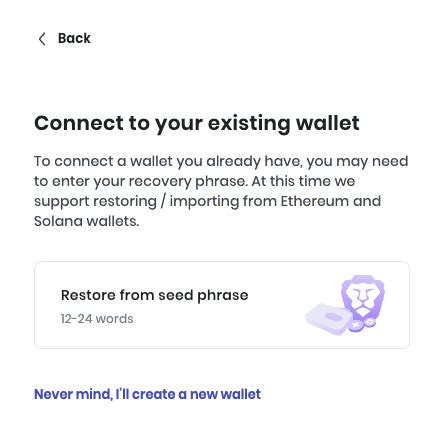Select Restore from seed phrase option

pos(222,305)
